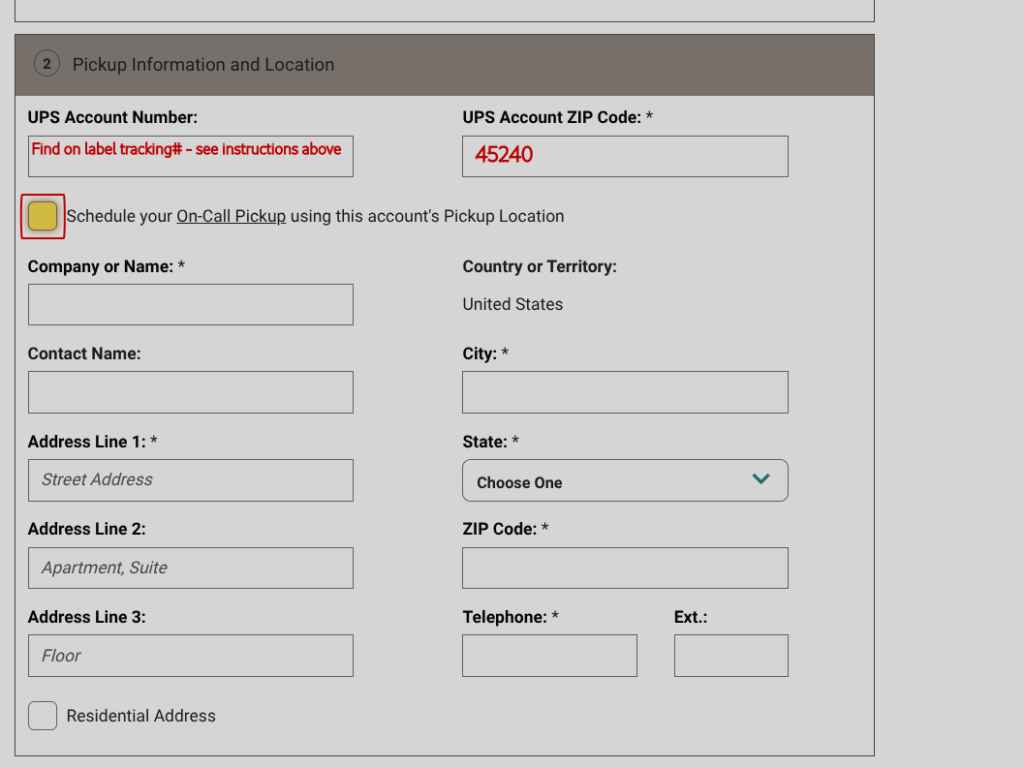This screenshot has height=768, width=1024.
Task: Click the Residential Address label
Action: (x=141, y=716)
